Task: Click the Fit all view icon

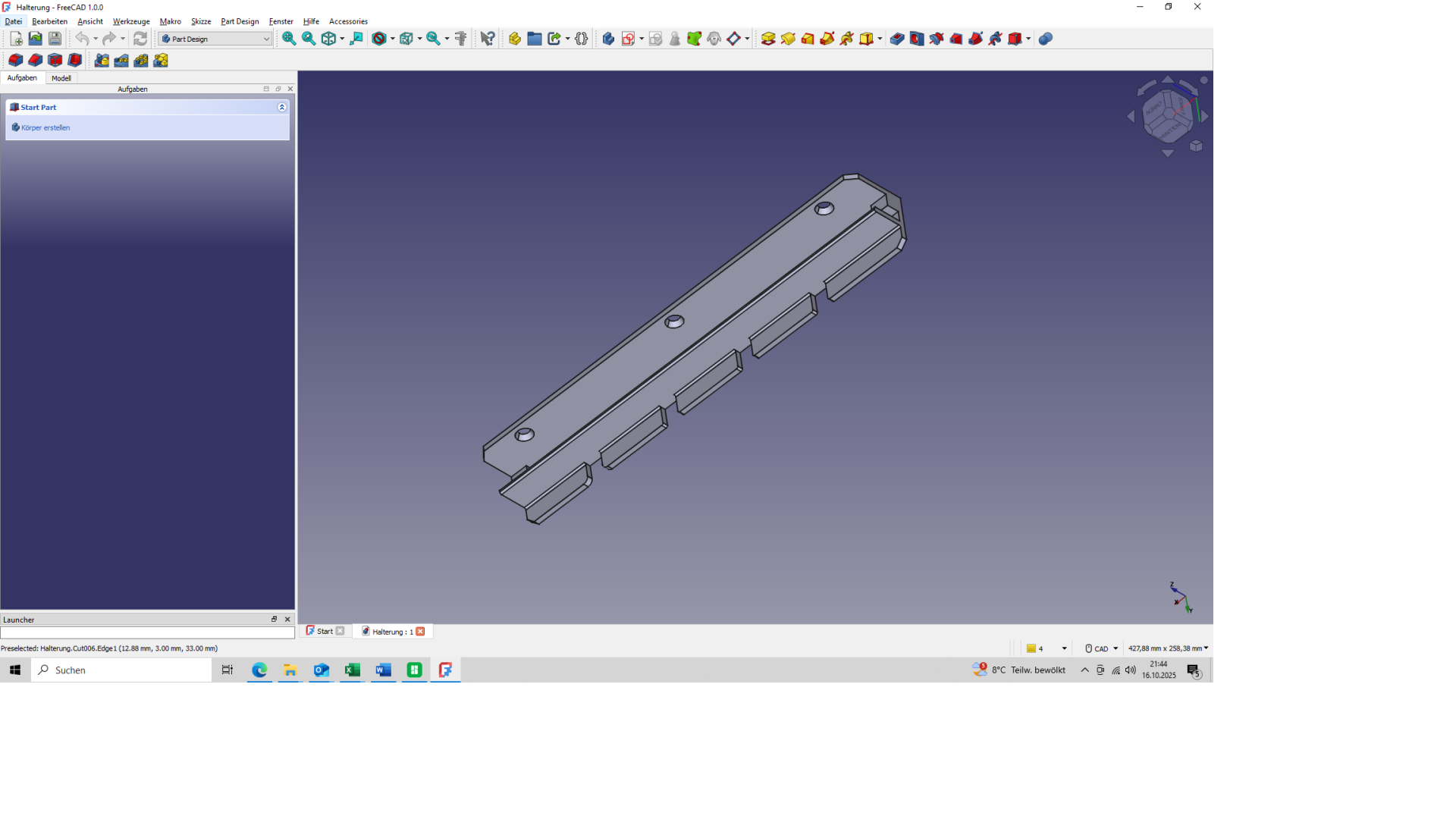Action: tap(289, 39)
